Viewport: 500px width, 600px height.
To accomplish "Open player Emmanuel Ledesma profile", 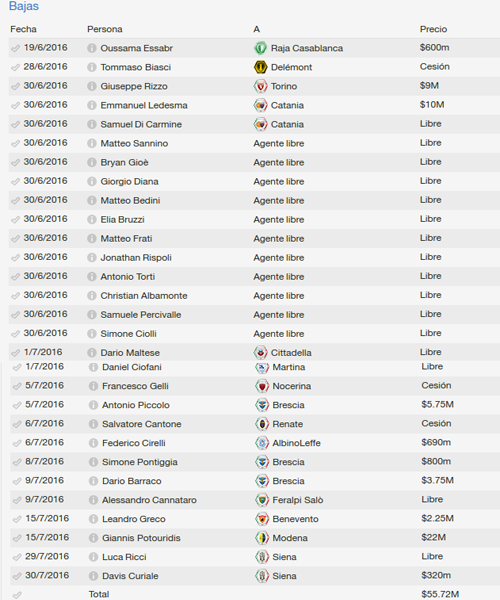I will [x=144, y=105].
